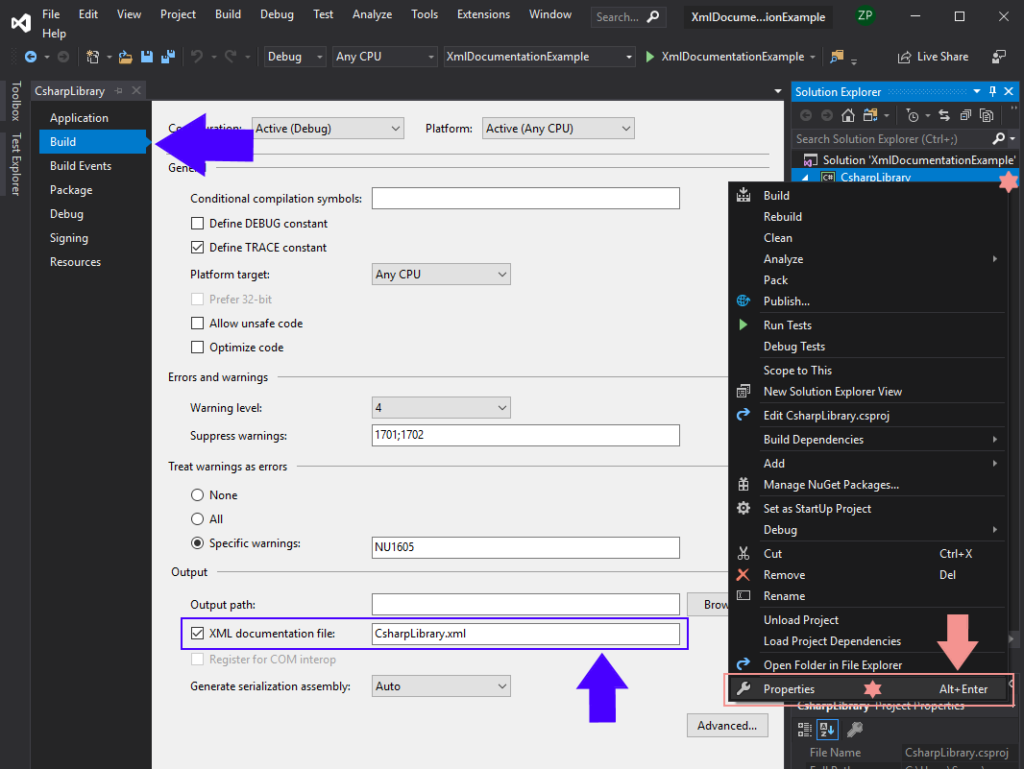The height and width of the screenshot is (769, 1024).
Task: Open the Warning level dropdown
Action: point(441,407)
